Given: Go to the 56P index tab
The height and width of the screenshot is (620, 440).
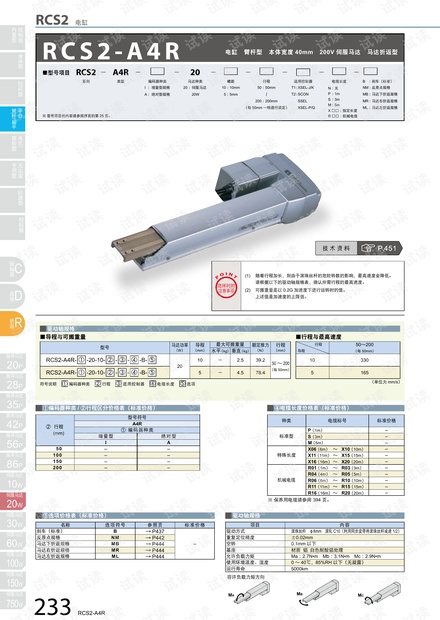Looking at the screenshot, I should 13,442.
